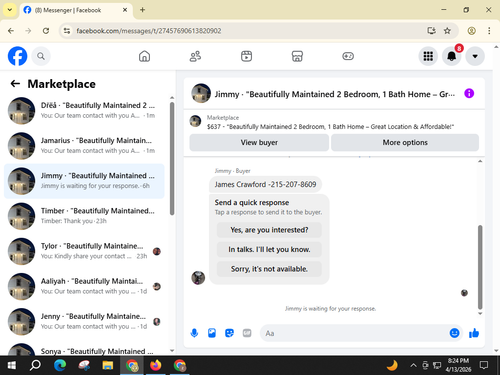Open the Windows notification center icon
The width and height of the screenshot is (500, 375).
pyautogui.click(x=484, y=365)
